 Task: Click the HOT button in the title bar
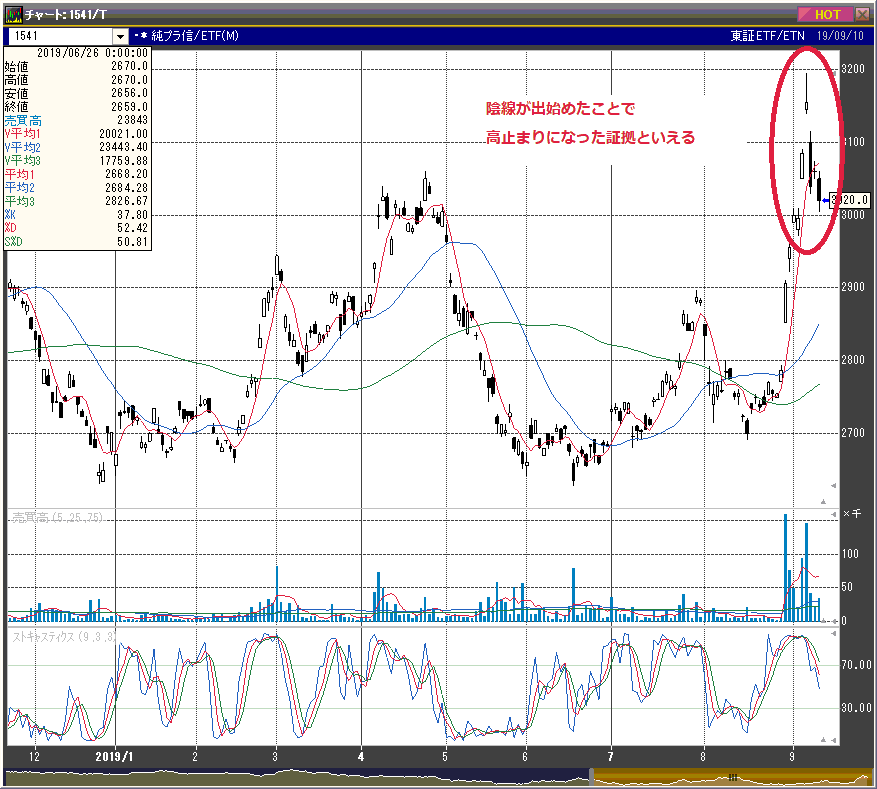coord(825,15)
